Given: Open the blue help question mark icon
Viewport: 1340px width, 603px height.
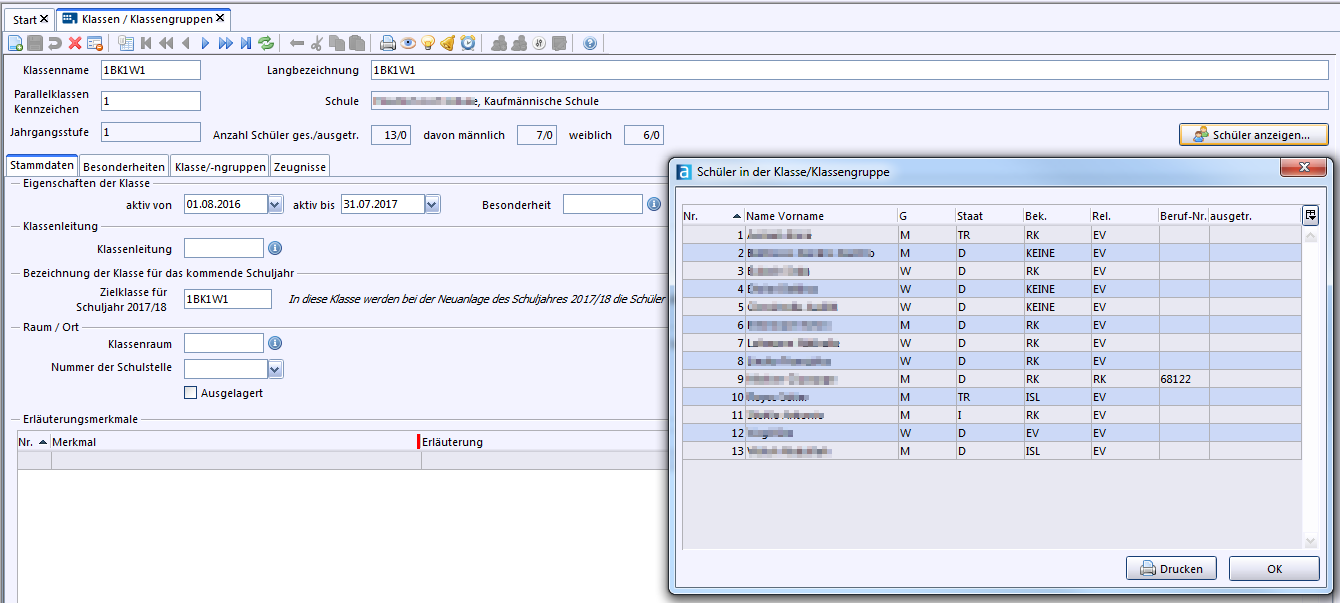Looking at the screenshot, I should 590,43.
